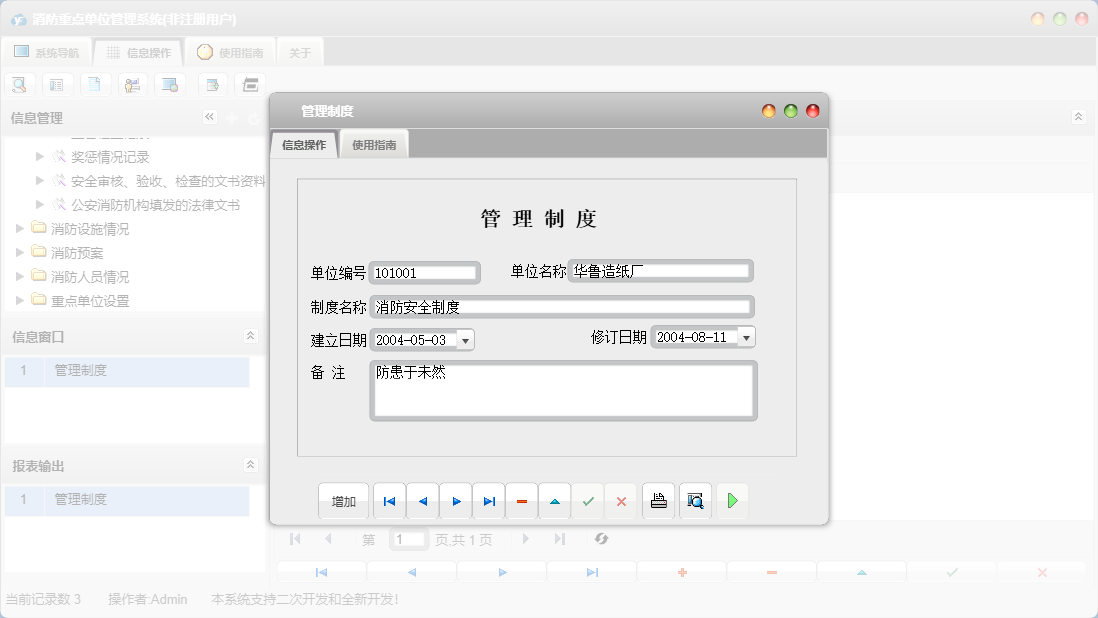Open print preview in the 管理制度 dialog
The image size is (1098, 618).
coord(695,501)
